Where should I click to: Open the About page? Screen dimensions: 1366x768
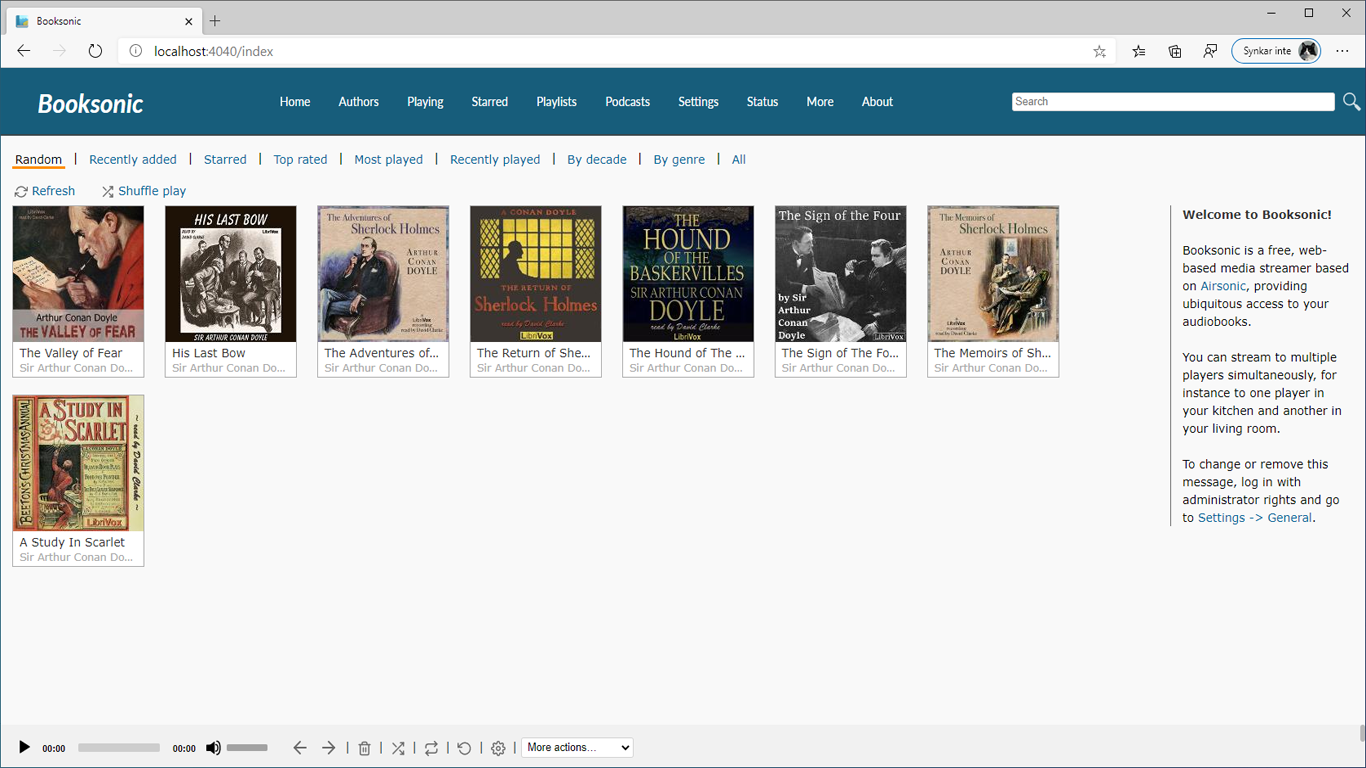point(877,102)
